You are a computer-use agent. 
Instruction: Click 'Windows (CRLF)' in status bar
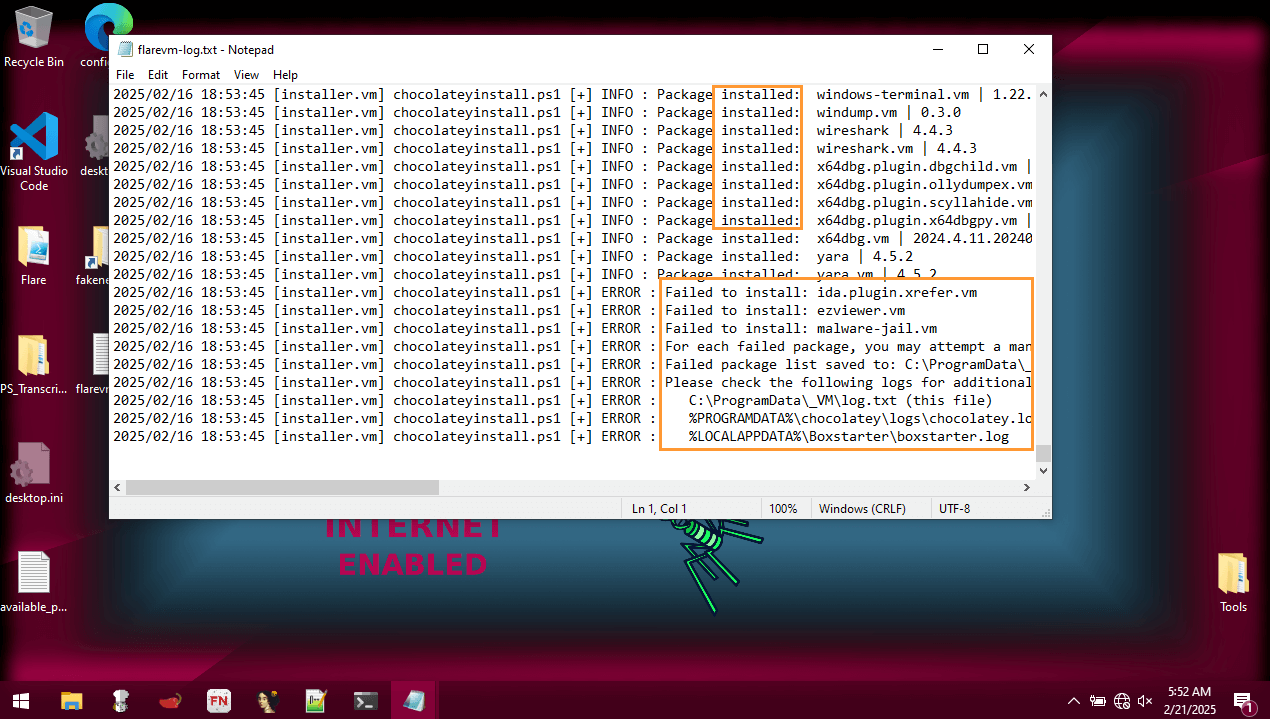coord(862,508)
